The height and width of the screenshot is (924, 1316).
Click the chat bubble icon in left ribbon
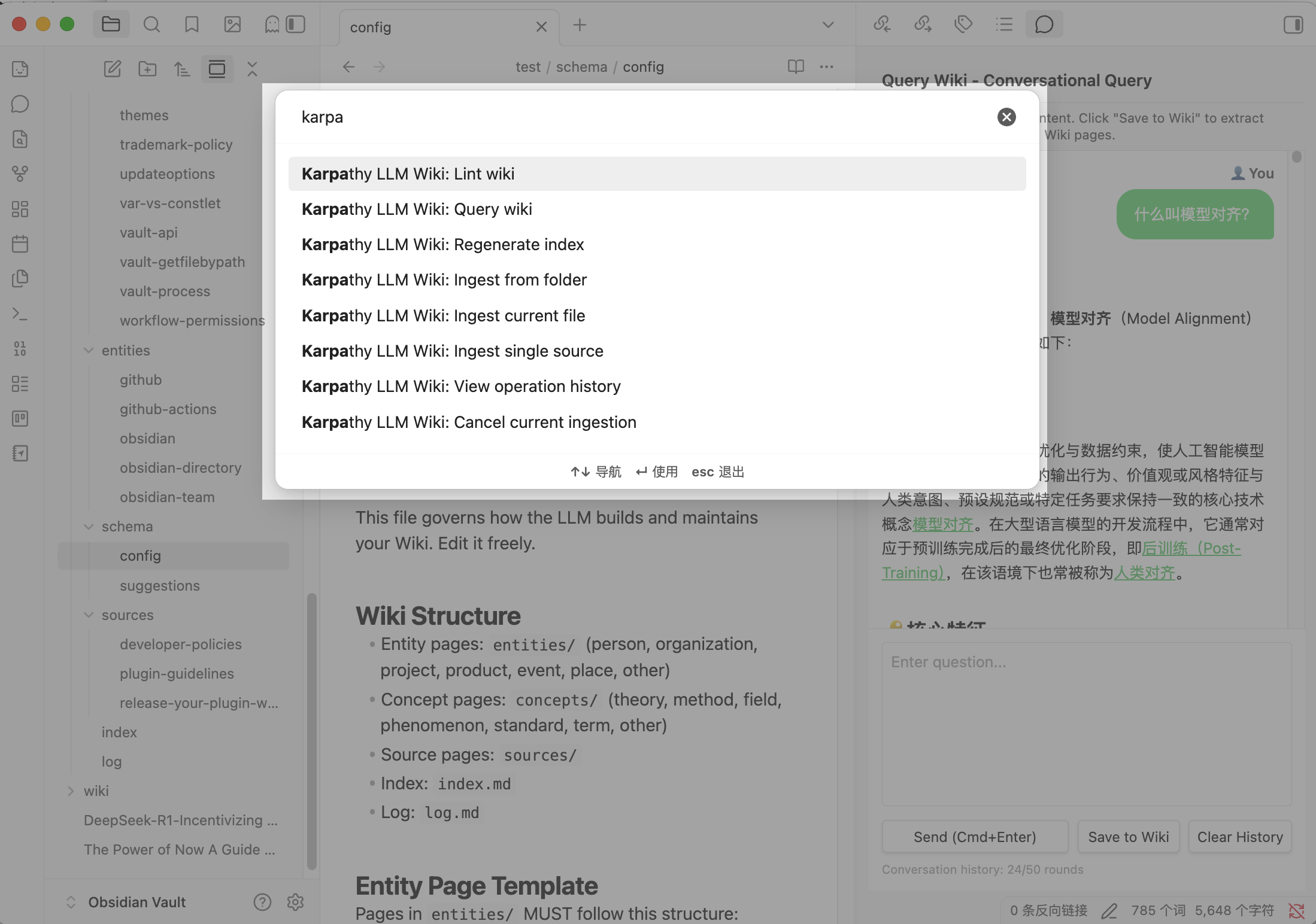(x=20, y=104)
